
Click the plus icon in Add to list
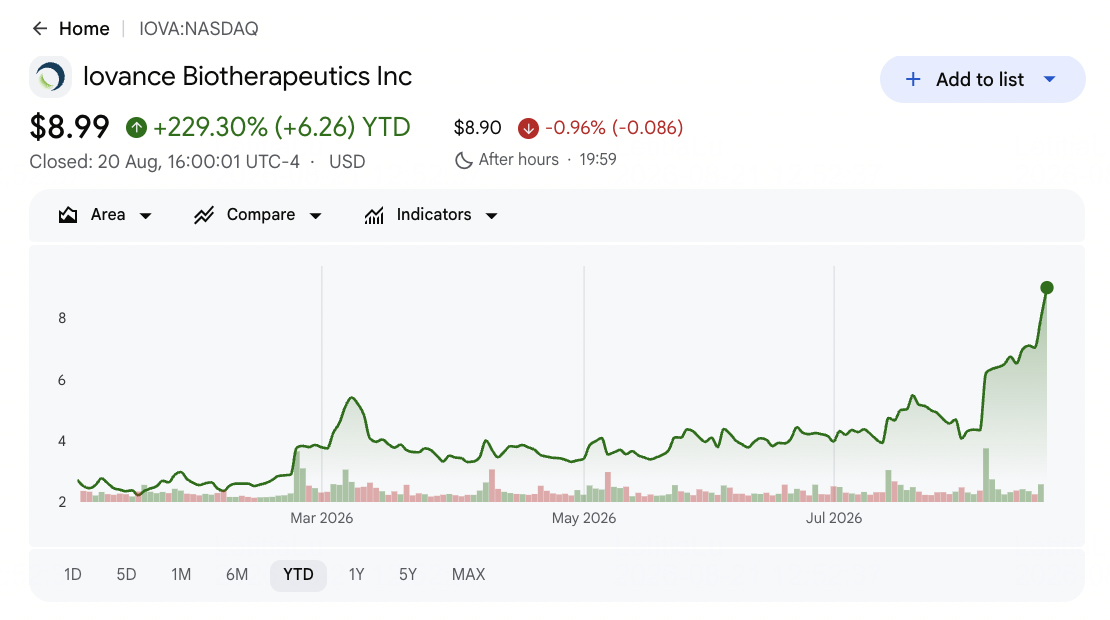(x=913, y=79)
